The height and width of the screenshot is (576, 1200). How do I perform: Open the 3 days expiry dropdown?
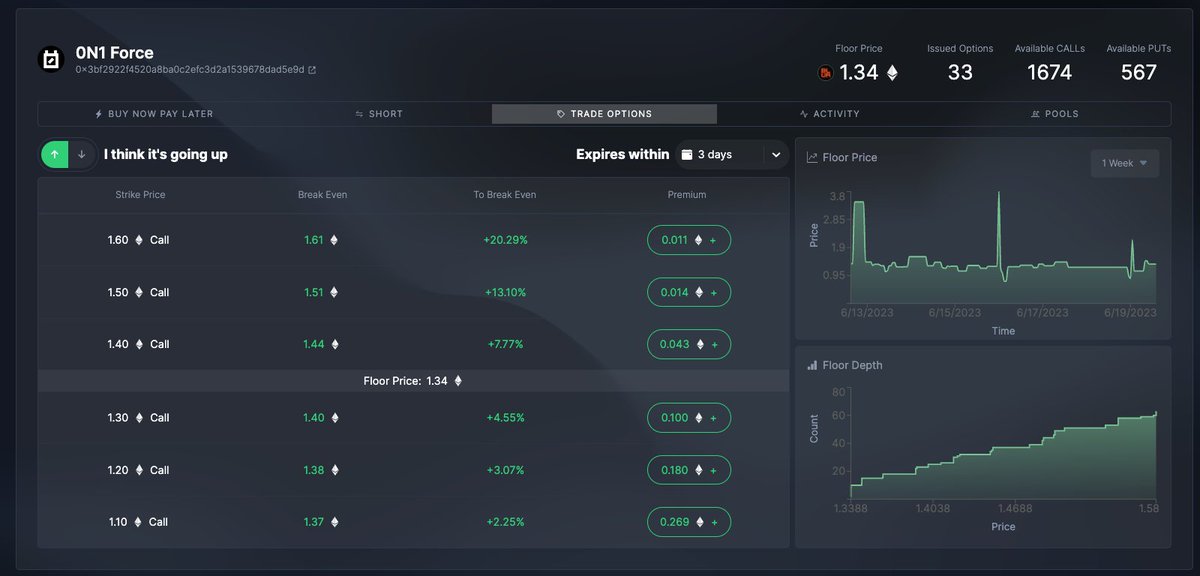point(731,155)
